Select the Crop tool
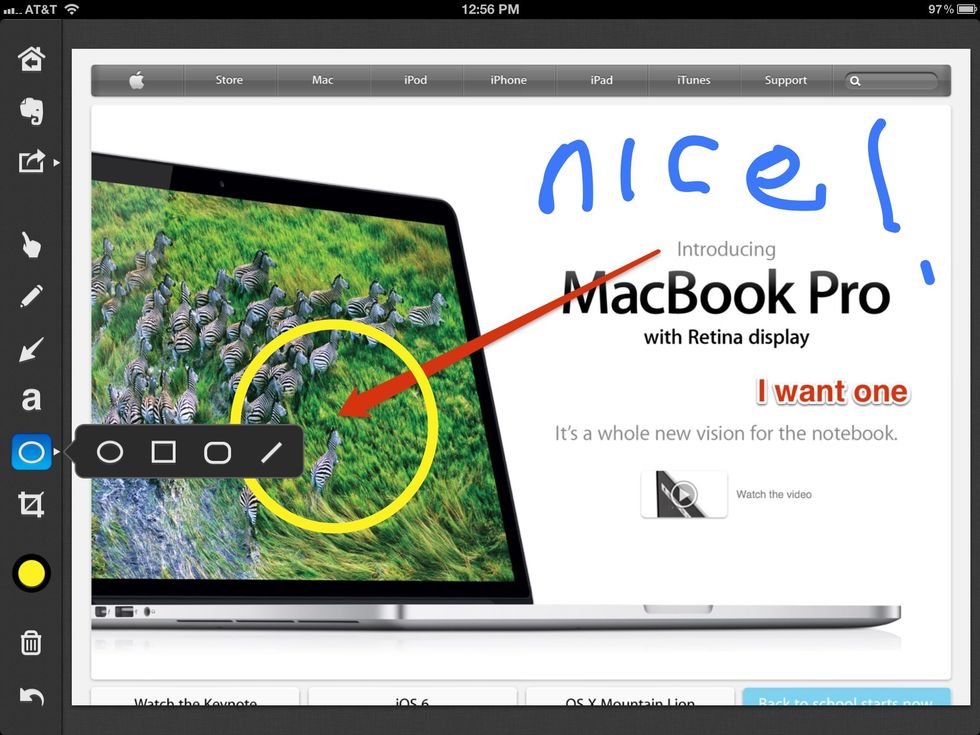Viewport: 980px width, 735px height. [31, 505]
